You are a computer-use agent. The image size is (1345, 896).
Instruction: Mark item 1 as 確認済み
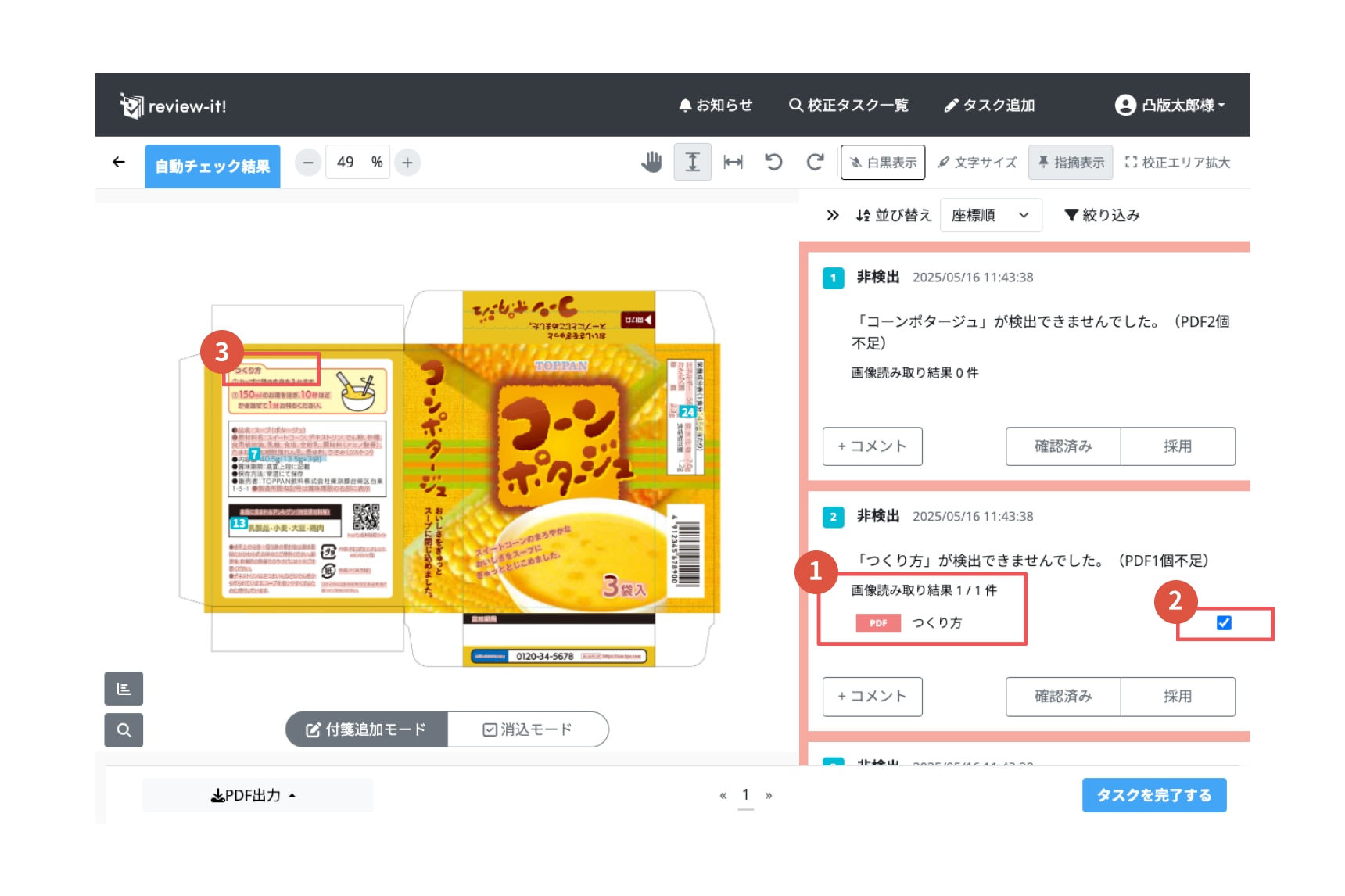coord(1063,446)
